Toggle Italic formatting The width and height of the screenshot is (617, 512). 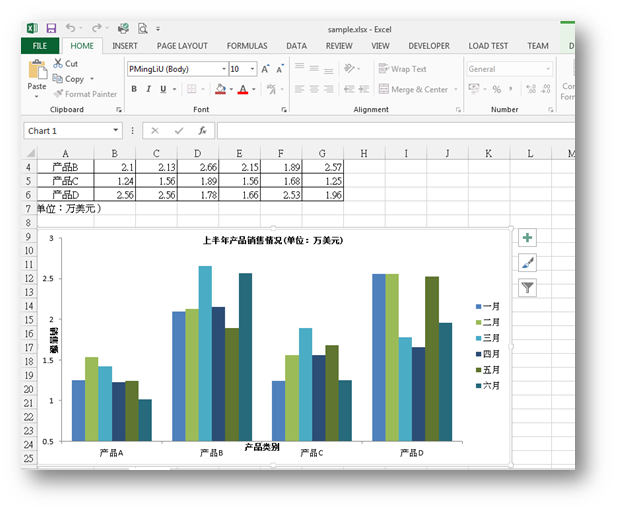tap(149, 90)
